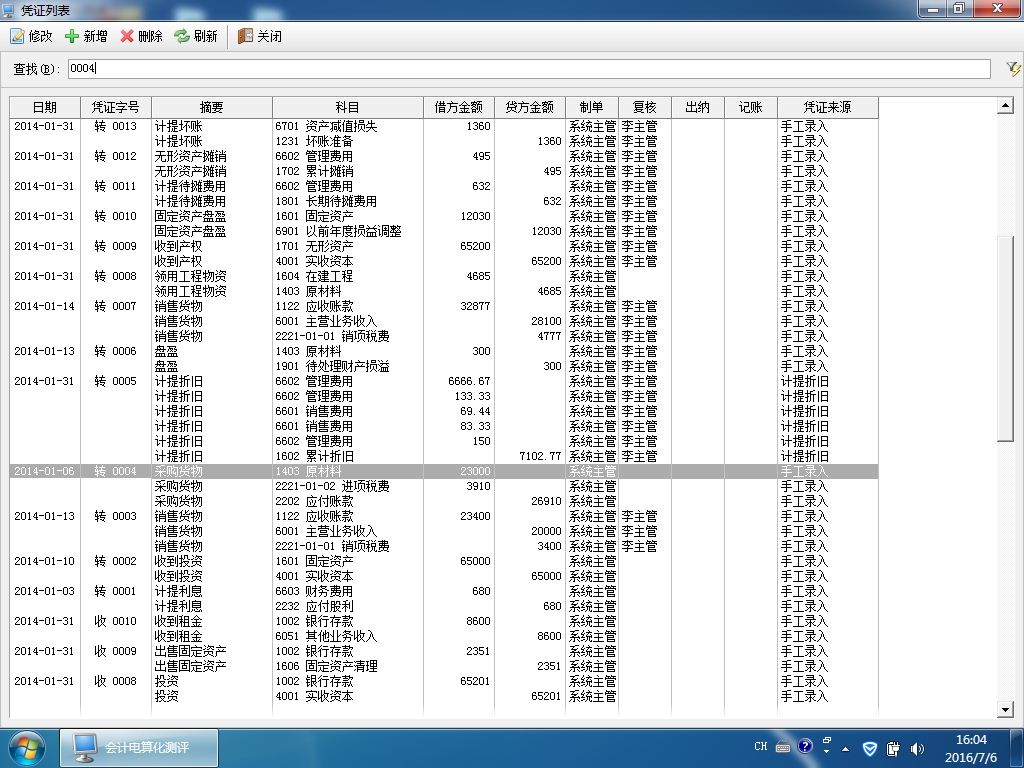Click subject 1606 固定资产清理
This screenshot has width=1024, height=768.
coord(326,667)
